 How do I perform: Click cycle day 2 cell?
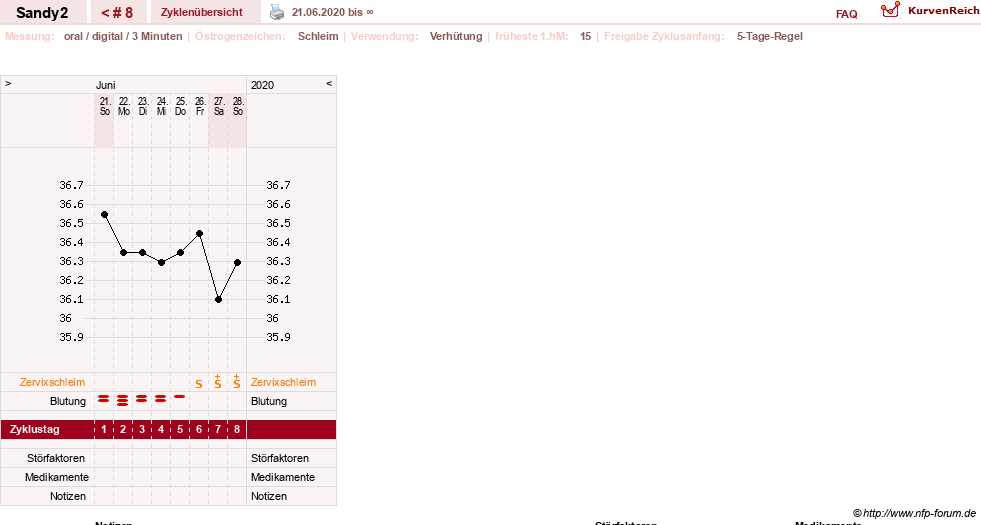123,430
